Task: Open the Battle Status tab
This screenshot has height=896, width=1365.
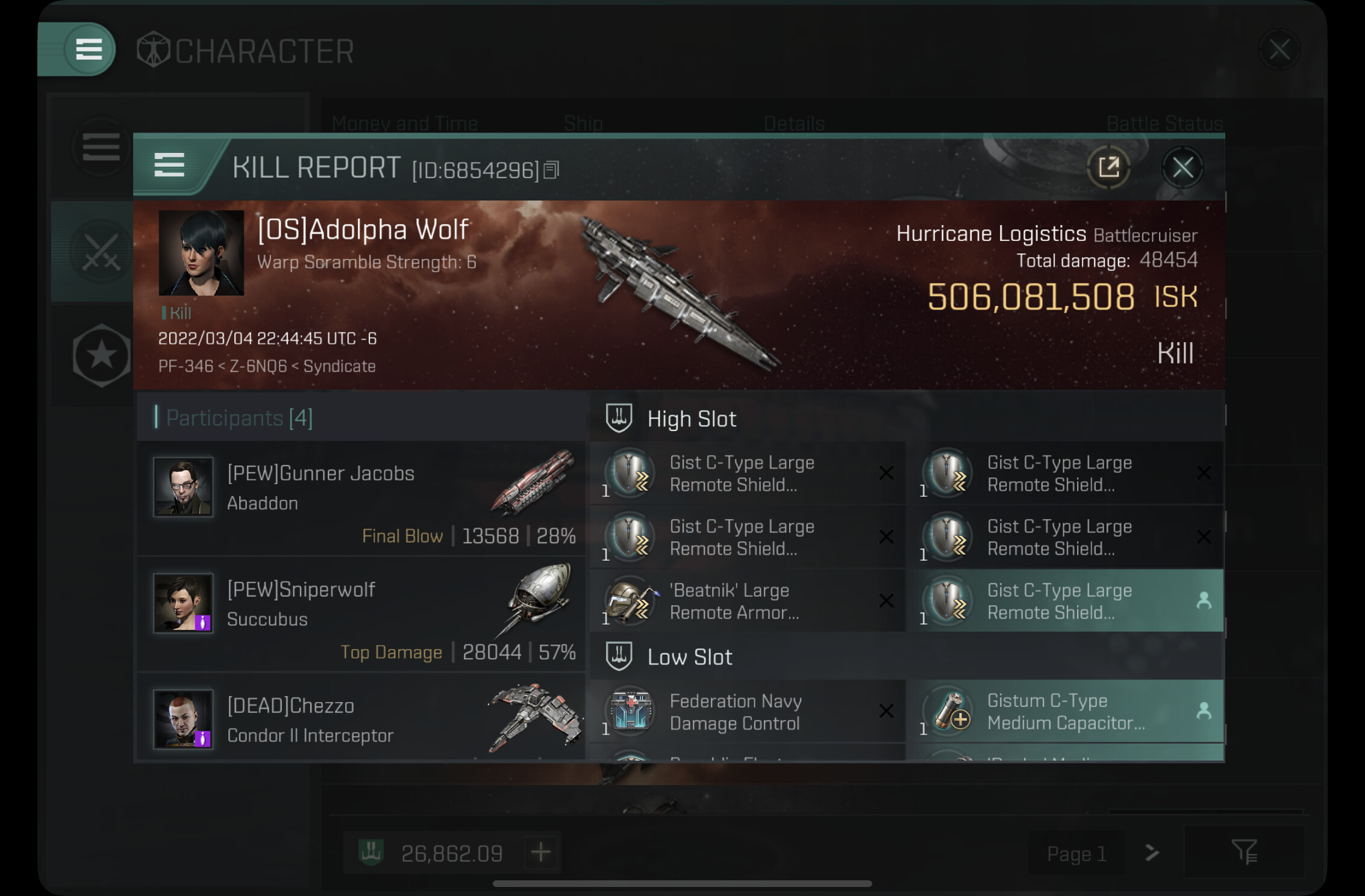Action: [x=1164, y=123]
